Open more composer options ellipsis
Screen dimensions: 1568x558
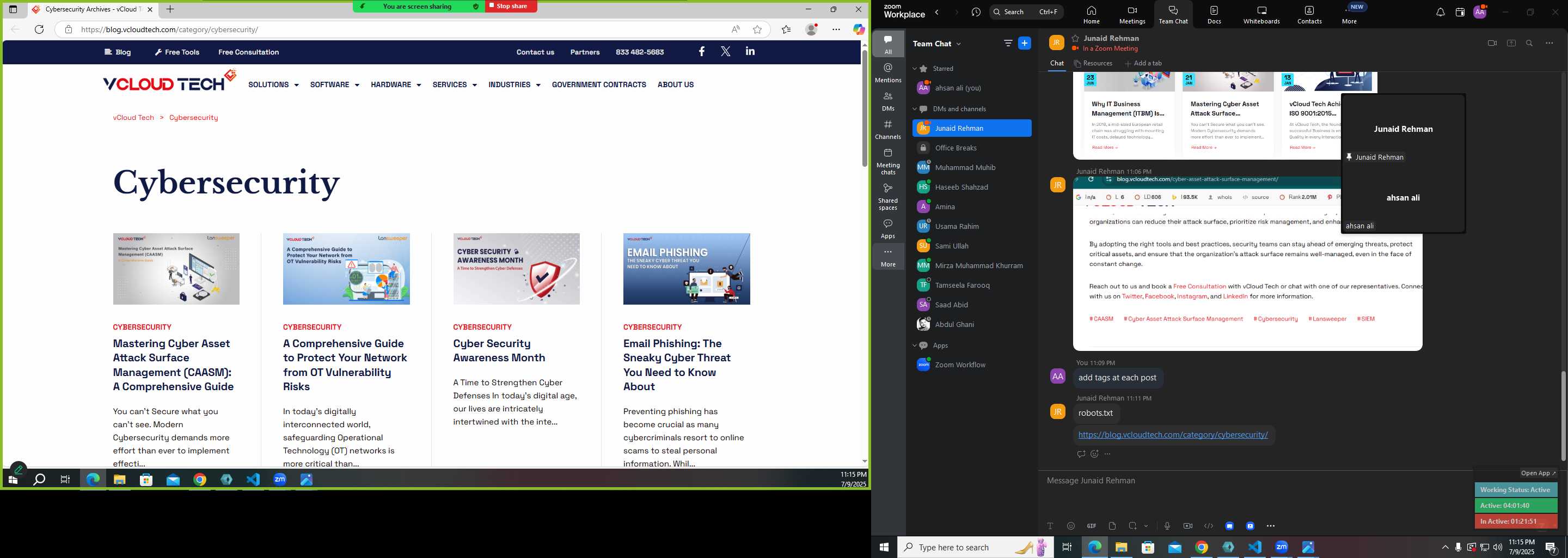pyautogui.click(x=1270, y=526)
